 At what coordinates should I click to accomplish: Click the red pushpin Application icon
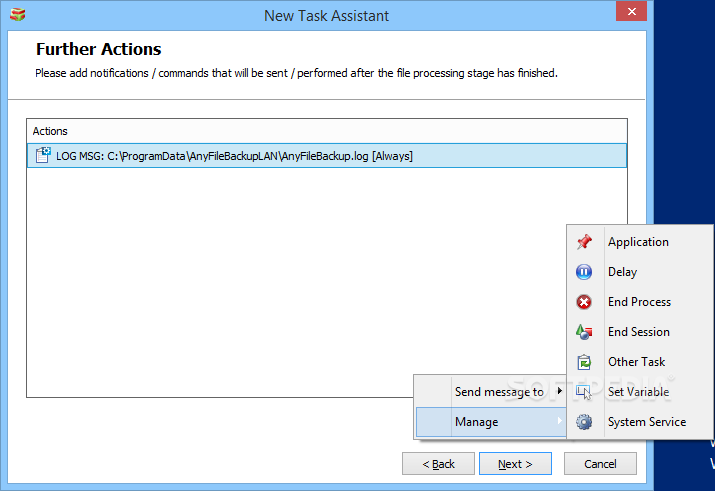coord(584,242)
